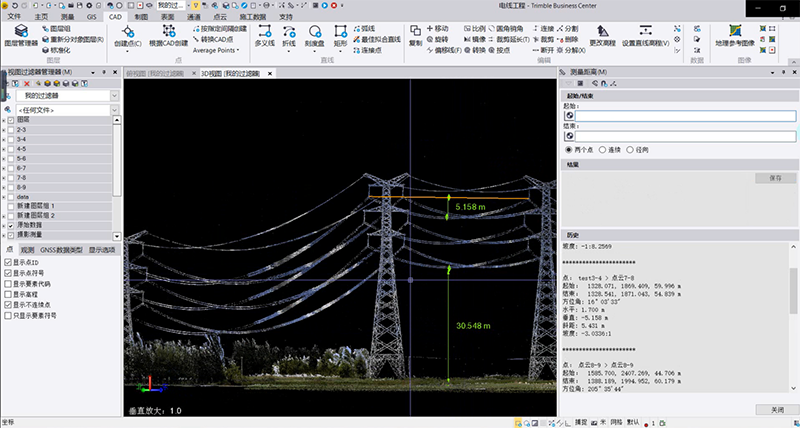Click the 保存 save button
This screenshot has height=428, width=800.
(776, 178)
